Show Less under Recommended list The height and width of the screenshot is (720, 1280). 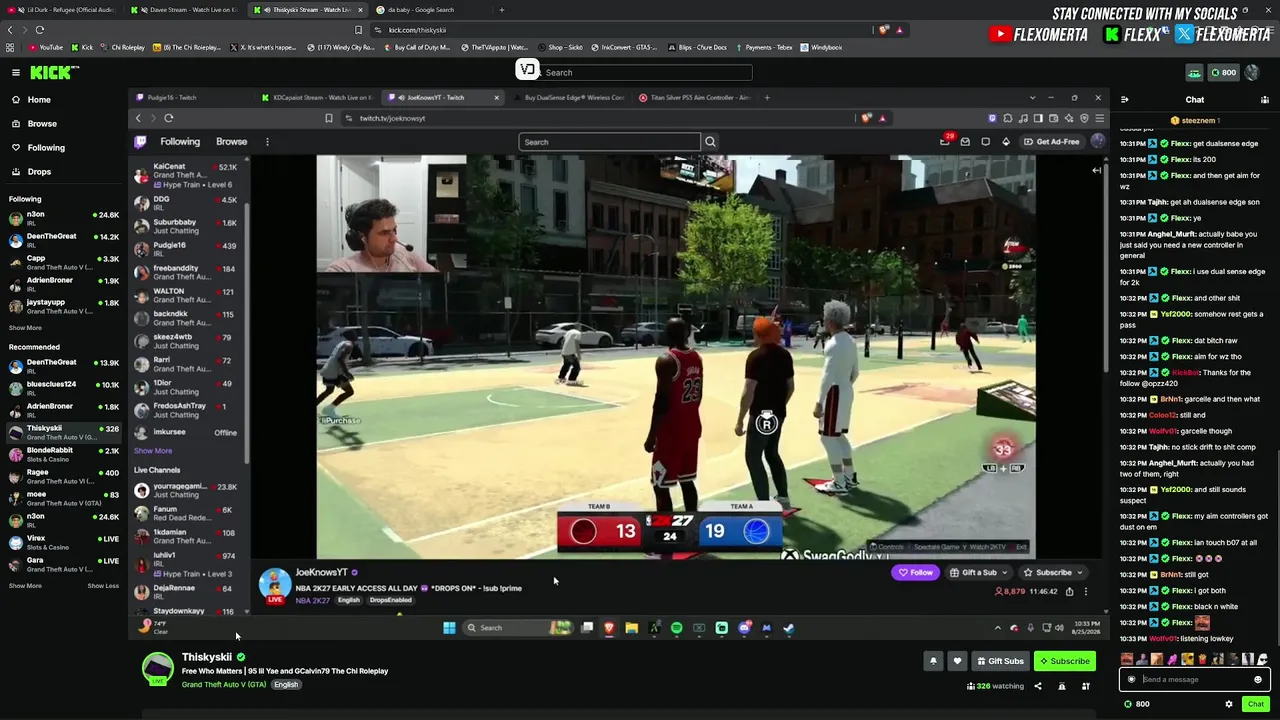pos(103,586)
